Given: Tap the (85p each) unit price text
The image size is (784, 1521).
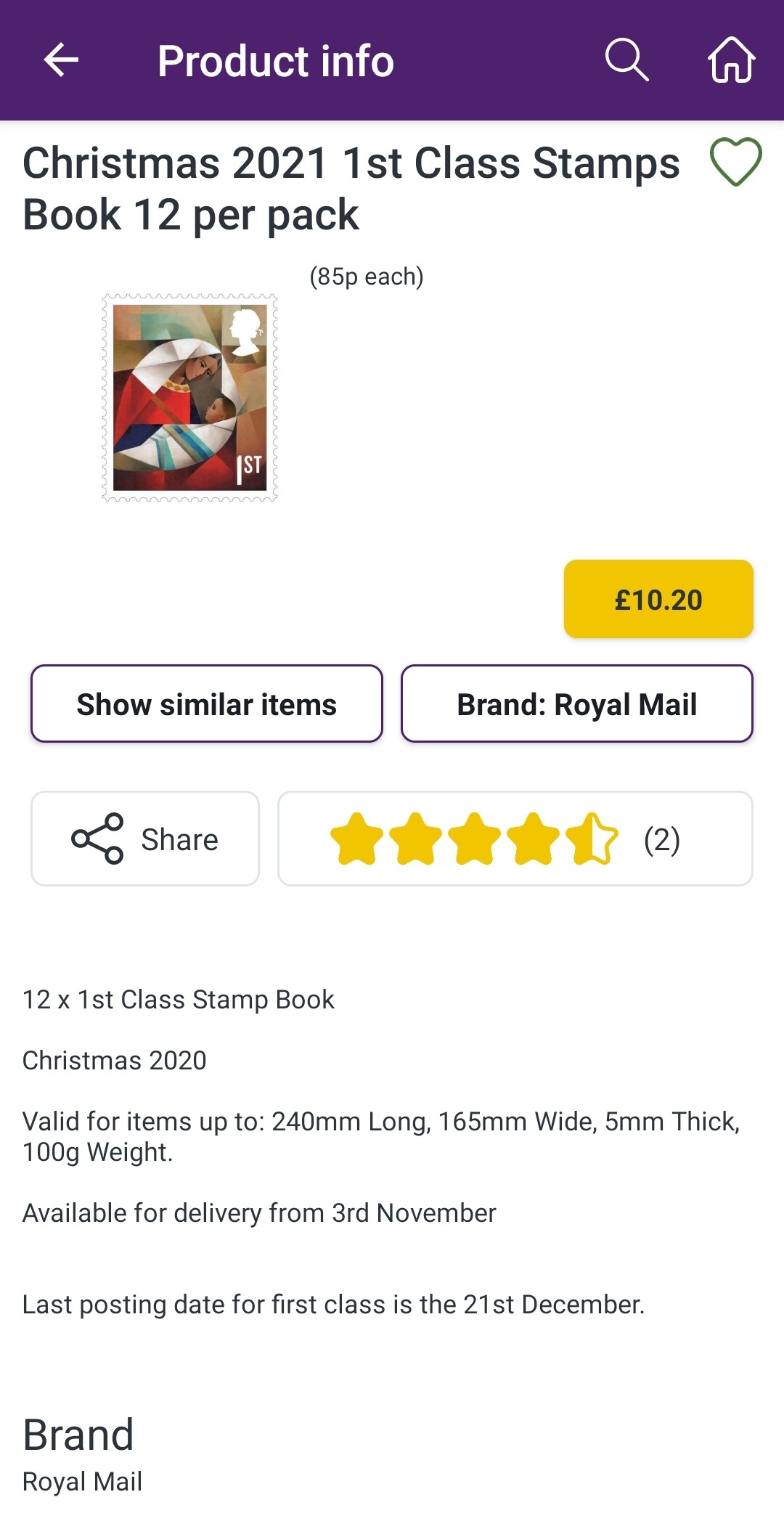Looking at the screenshot, I should pyautogui.click(x=367, y=277).
